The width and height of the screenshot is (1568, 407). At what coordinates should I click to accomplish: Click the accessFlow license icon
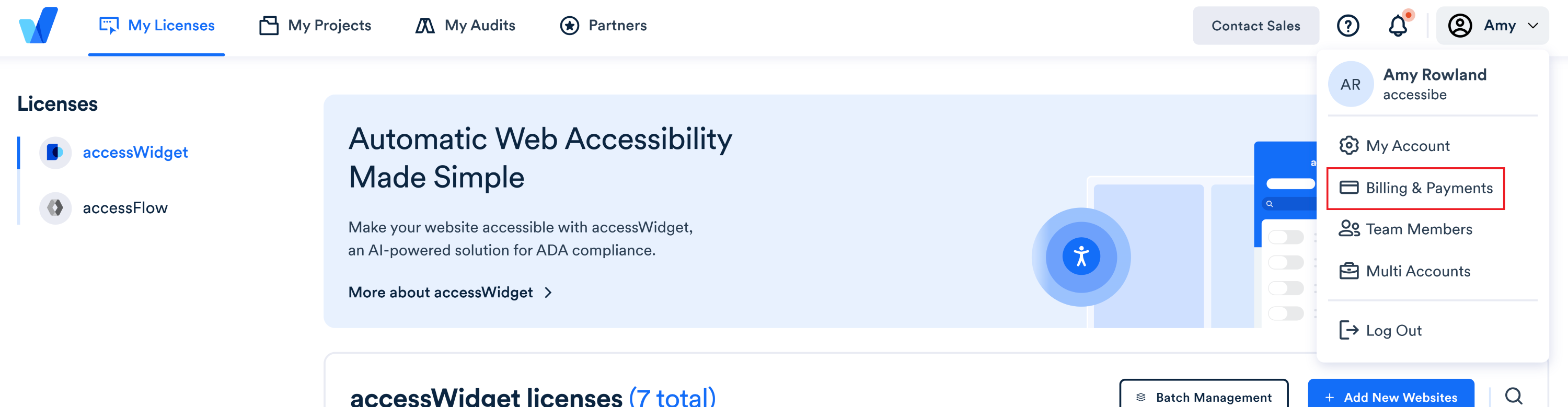point(55,208)
